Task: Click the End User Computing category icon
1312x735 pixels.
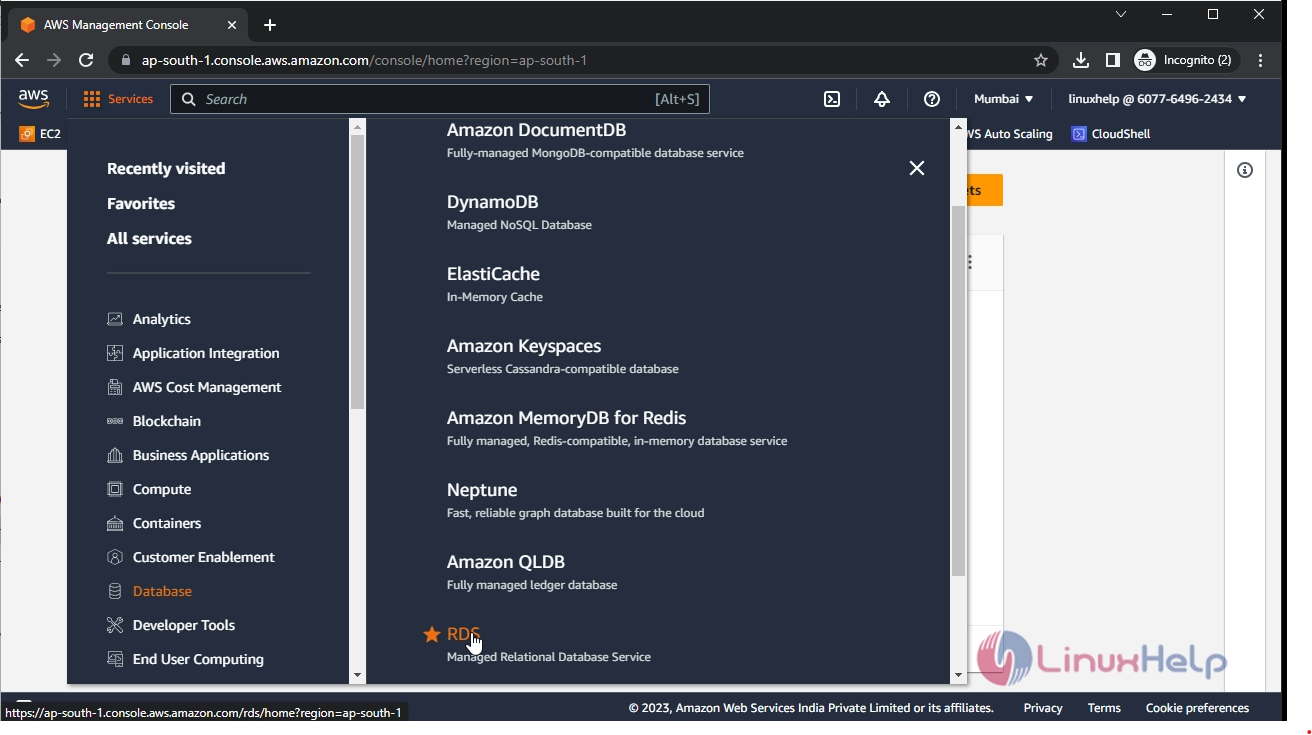Action: click(115, 659)
